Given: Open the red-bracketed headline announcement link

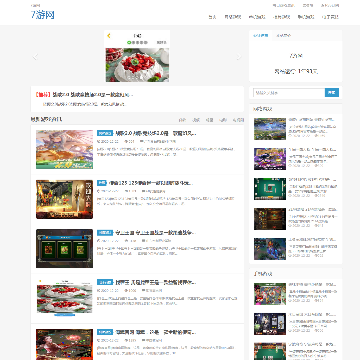Looking at the screenshot, I should pyautogui.click(x=84, y=95).
